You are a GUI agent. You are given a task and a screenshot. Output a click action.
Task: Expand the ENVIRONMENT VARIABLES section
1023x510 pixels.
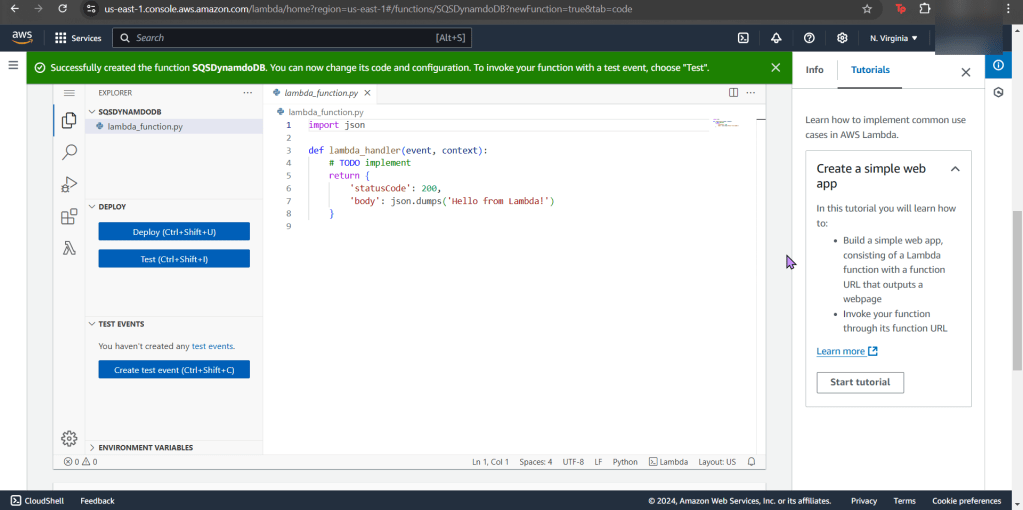coord(93,447)
